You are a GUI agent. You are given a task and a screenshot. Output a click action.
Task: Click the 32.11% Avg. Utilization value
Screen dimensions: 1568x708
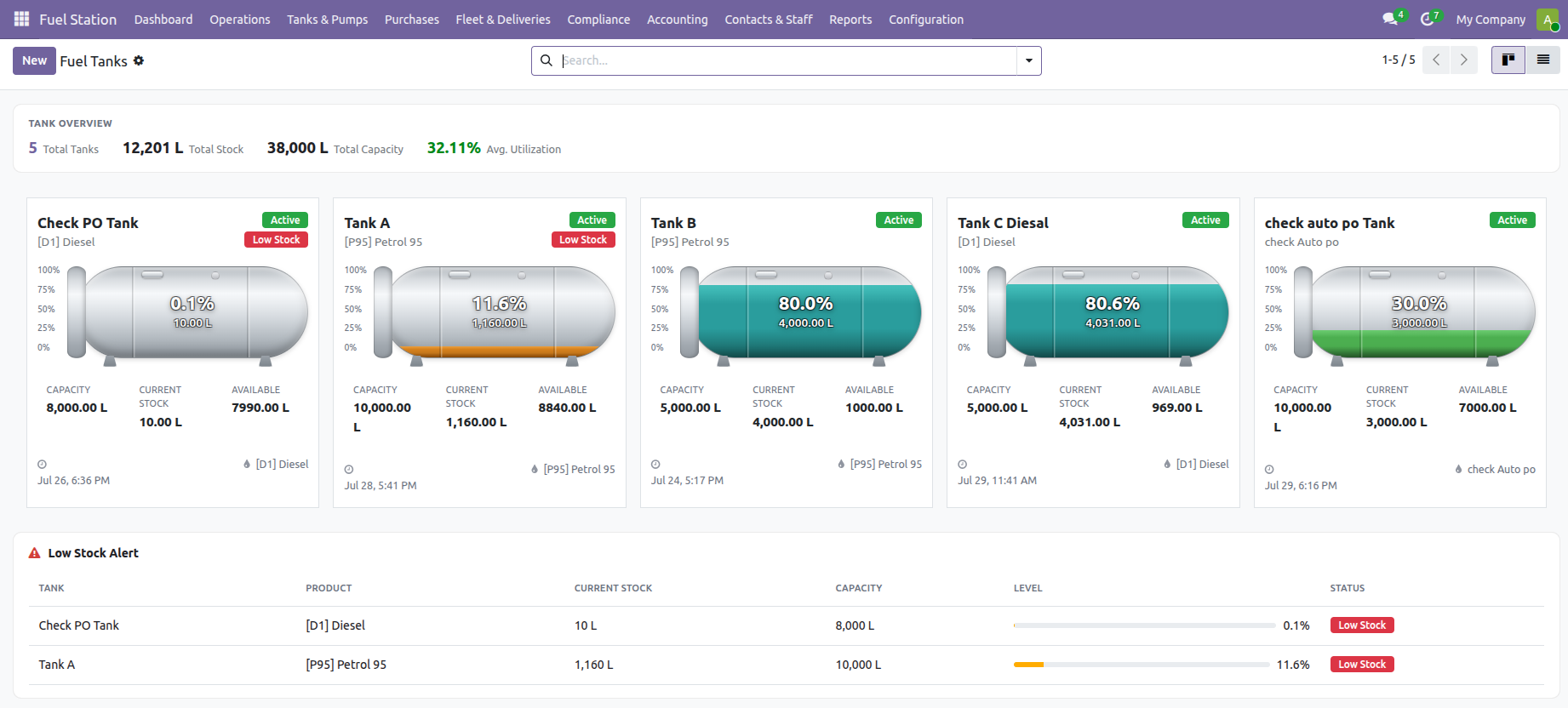coord(454,148)
